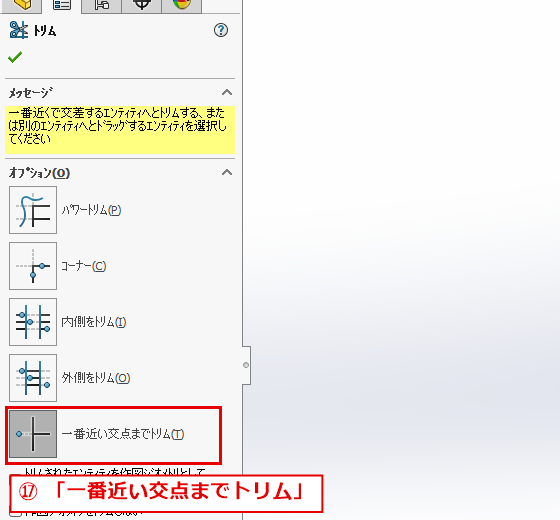This screenshot has width=560, height=520.
Task: Select the コーナー(C) trim option icon
Action: click(x=33, y=266)
